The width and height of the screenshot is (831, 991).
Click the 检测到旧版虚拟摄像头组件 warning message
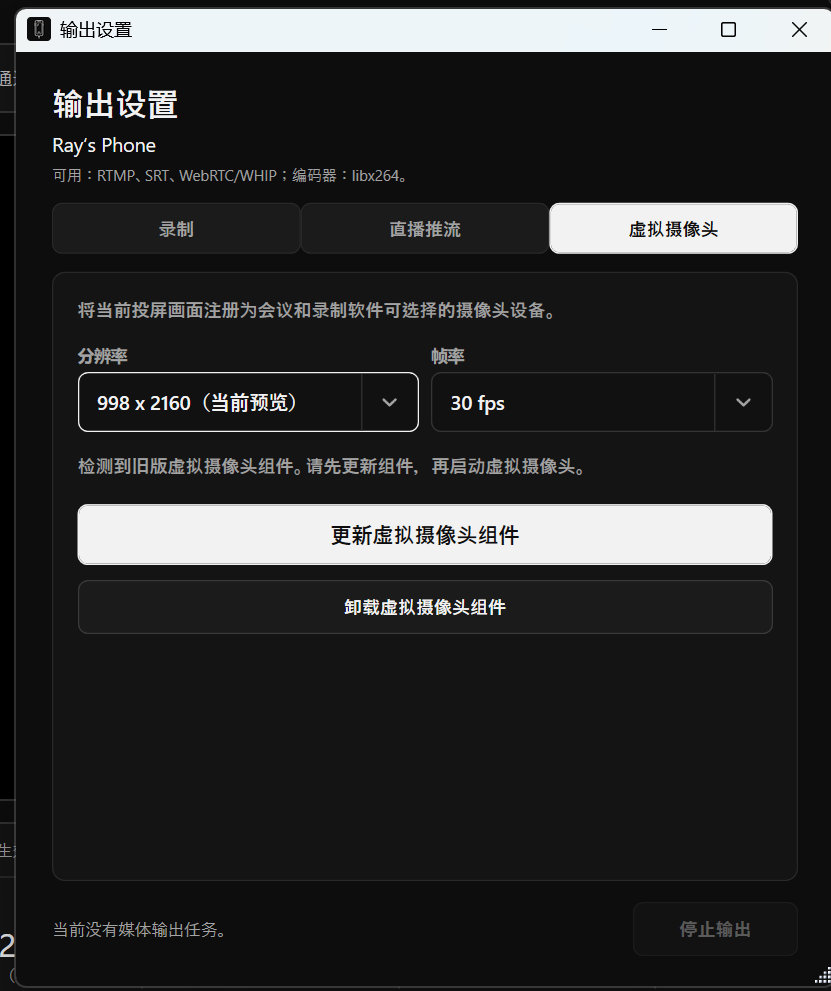332,466
